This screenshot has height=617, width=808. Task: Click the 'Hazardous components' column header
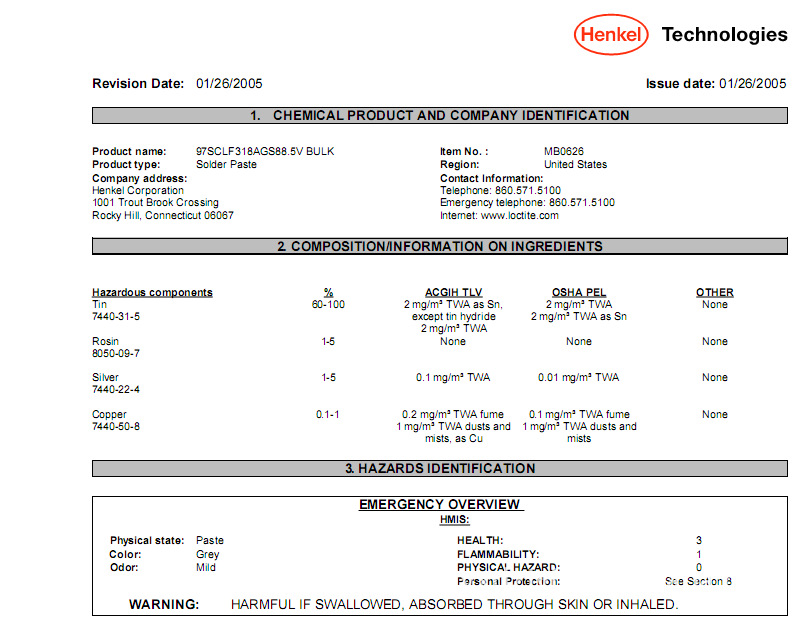click(x=152, y=292)
